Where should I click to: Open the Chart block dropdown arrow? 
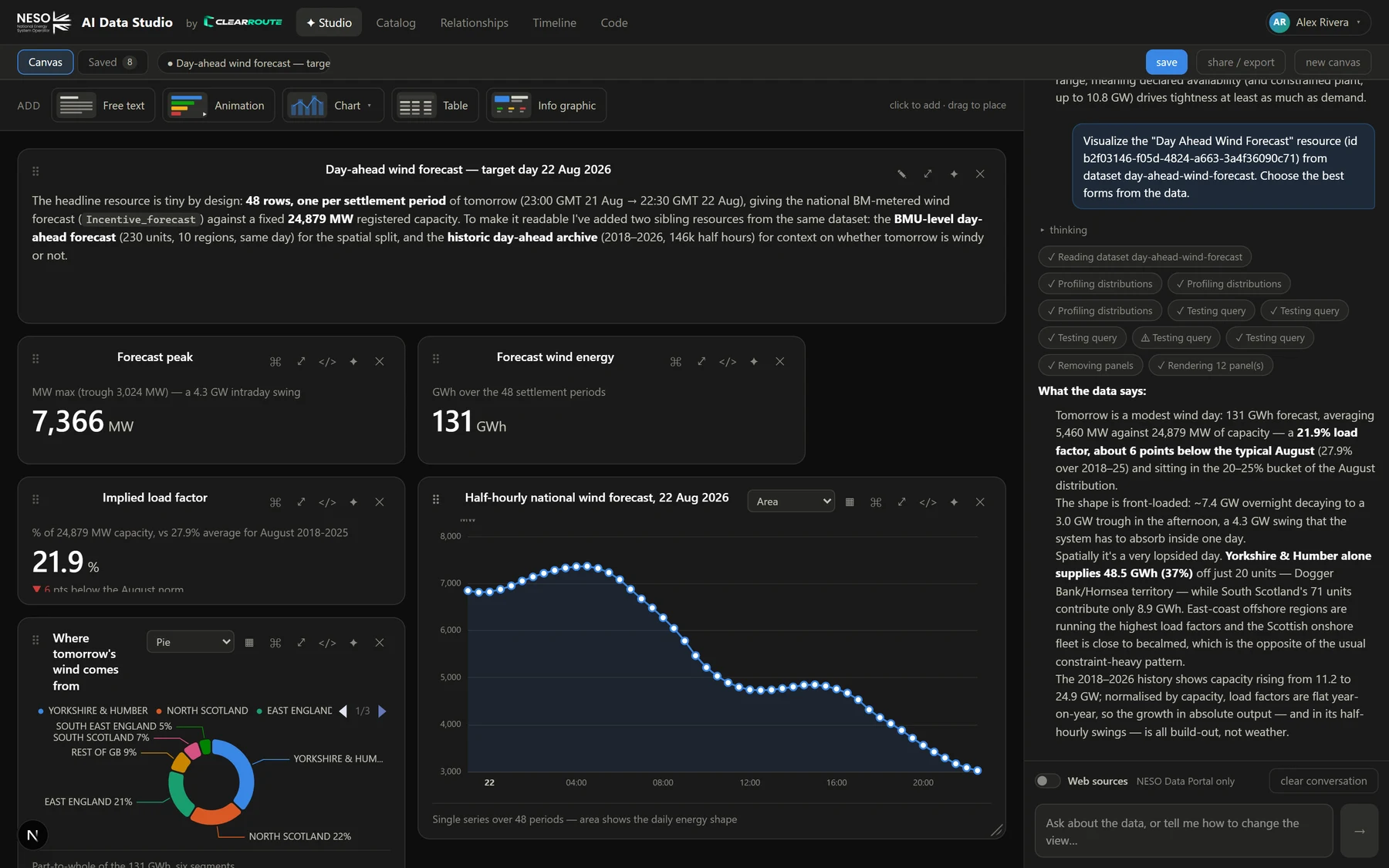click(370, 106)
